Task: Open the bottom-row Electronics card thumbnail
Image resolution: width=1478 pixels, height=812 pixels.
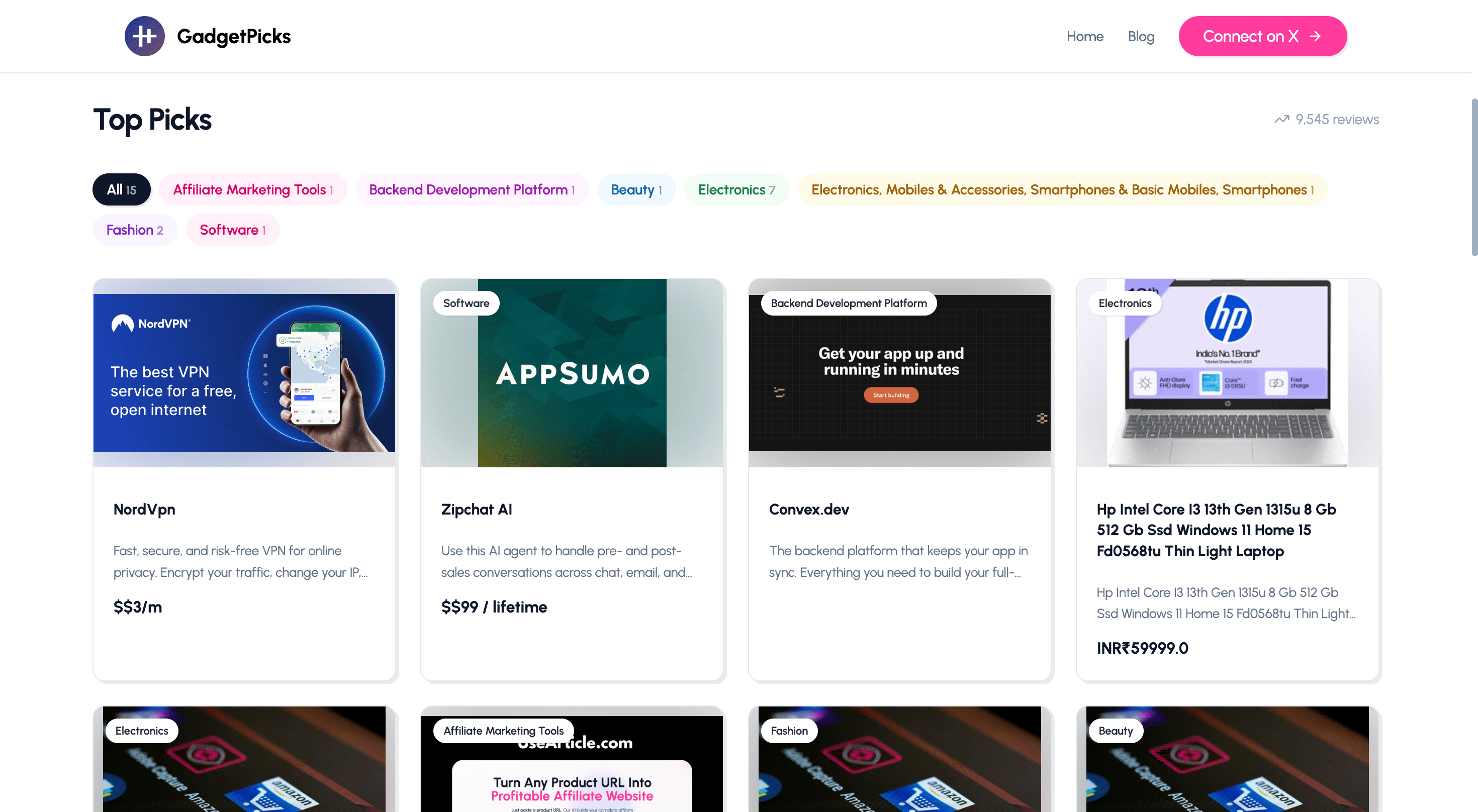Action: click(244, 759)
